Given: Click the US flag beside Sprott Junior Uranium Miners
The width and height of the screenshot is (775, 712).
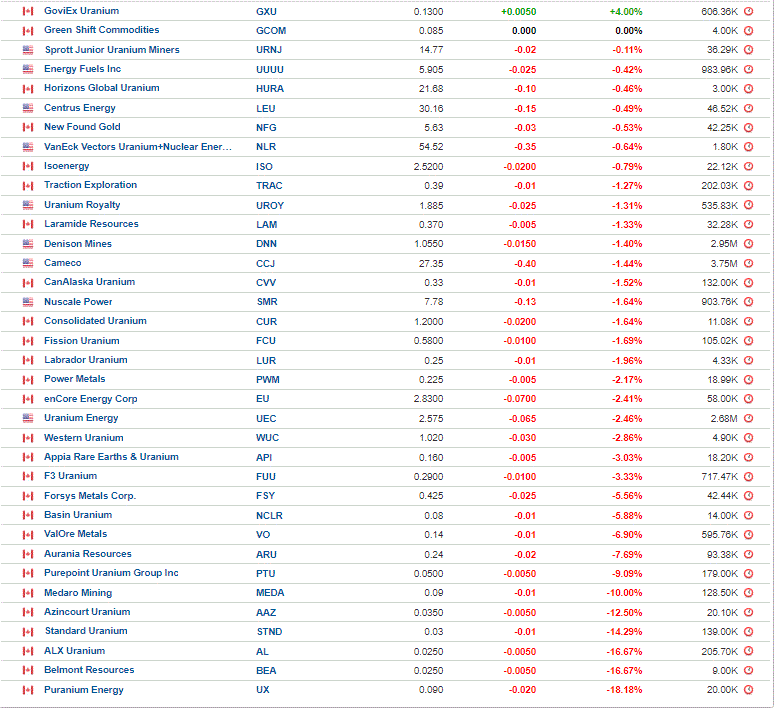Looking at the screenshot, I should (x=28, y=50).
